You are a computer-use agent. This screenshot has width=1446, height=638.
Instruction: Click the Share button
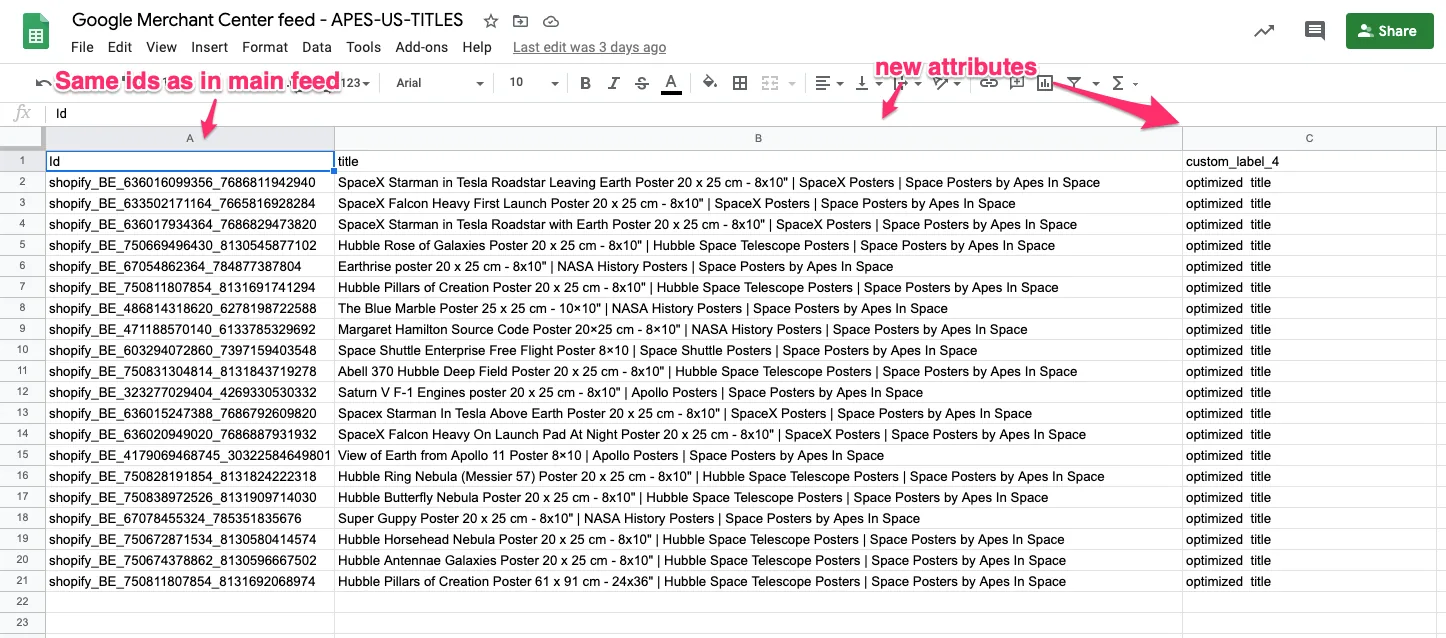tap(1389, 31)
